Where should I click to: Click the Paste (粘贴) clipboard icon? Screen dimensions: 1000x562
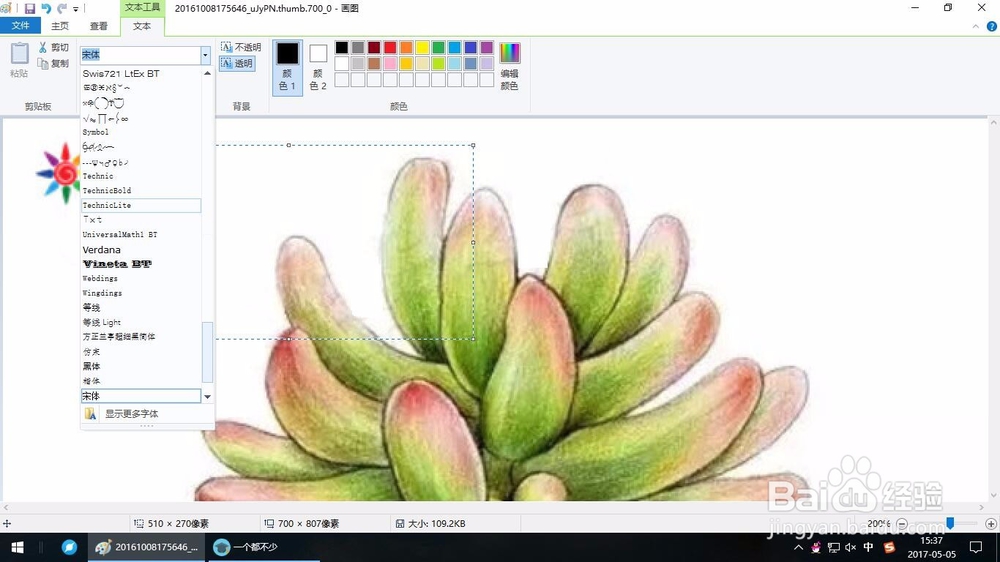coord(19,54)
